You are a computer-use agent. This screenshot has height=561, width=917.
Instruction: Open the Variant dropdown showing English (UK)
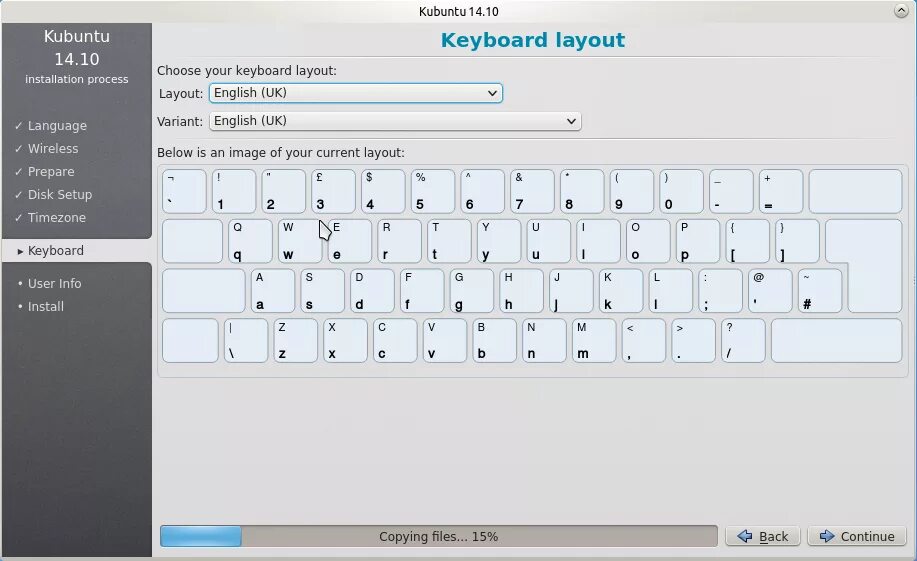[395, 121]
